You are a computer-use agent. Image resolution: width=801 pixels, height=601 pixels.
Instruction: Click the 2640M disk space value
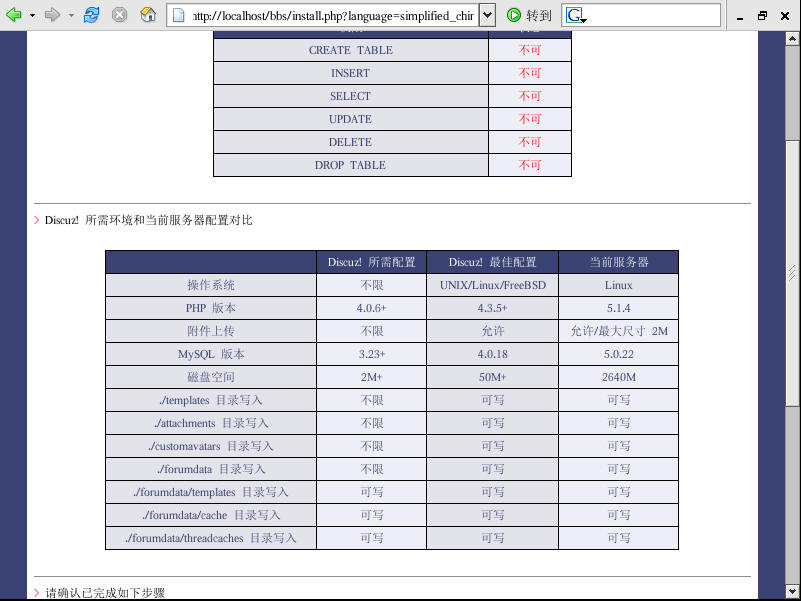click(619, 377)
